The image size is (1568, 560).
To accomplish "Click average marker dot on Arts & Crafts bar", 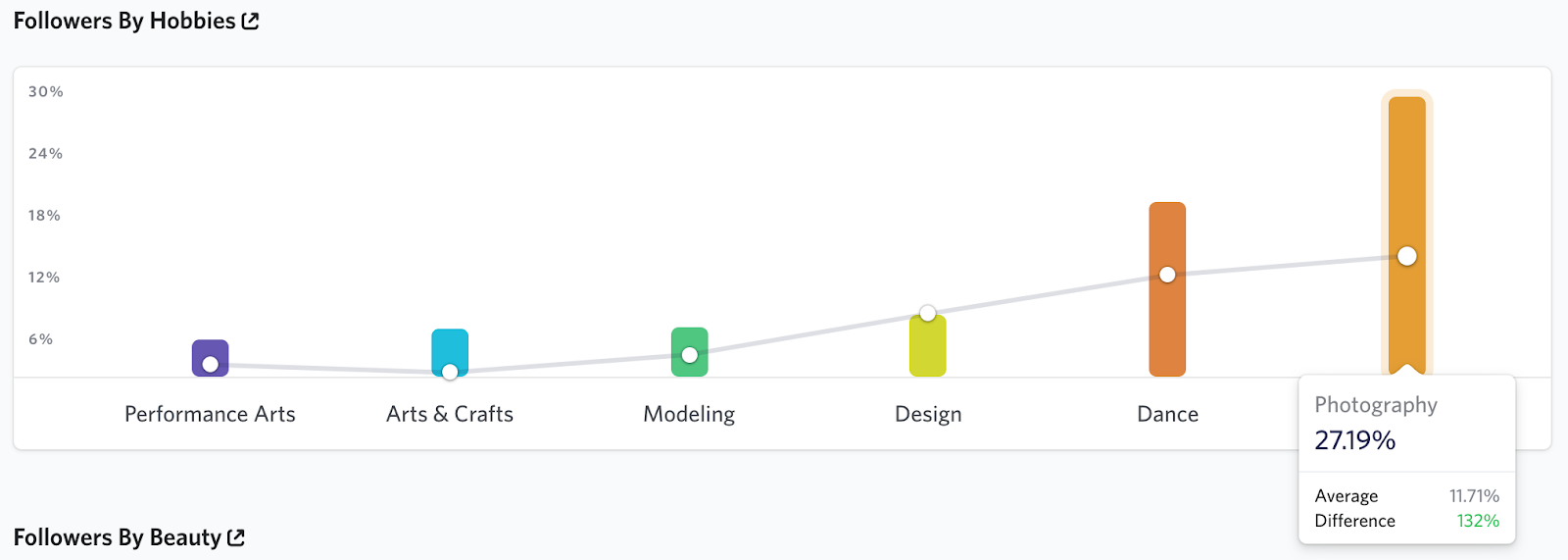I will pyautogui.click(x=450, y=372).
